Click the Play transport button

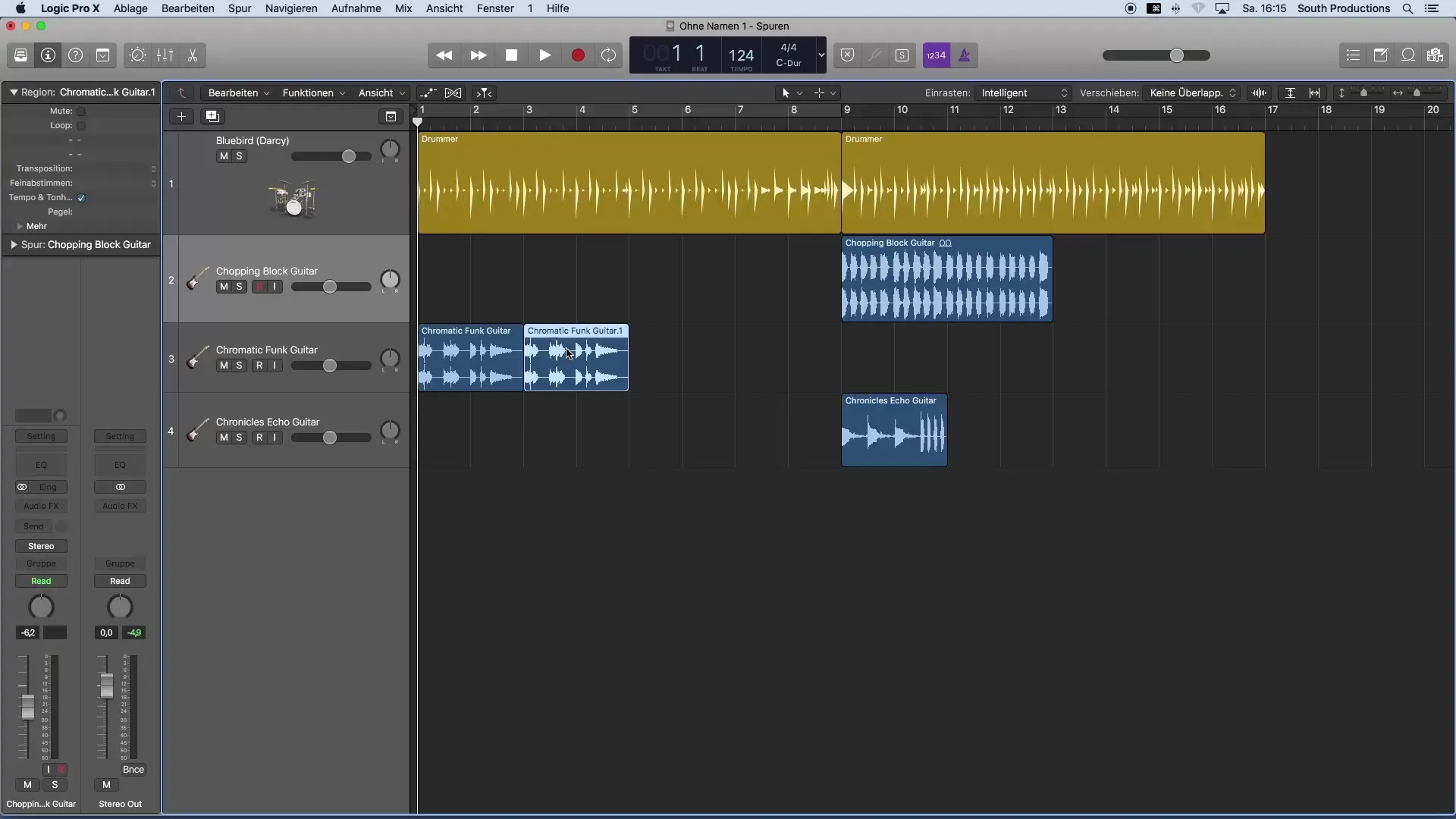click(544, 55)
